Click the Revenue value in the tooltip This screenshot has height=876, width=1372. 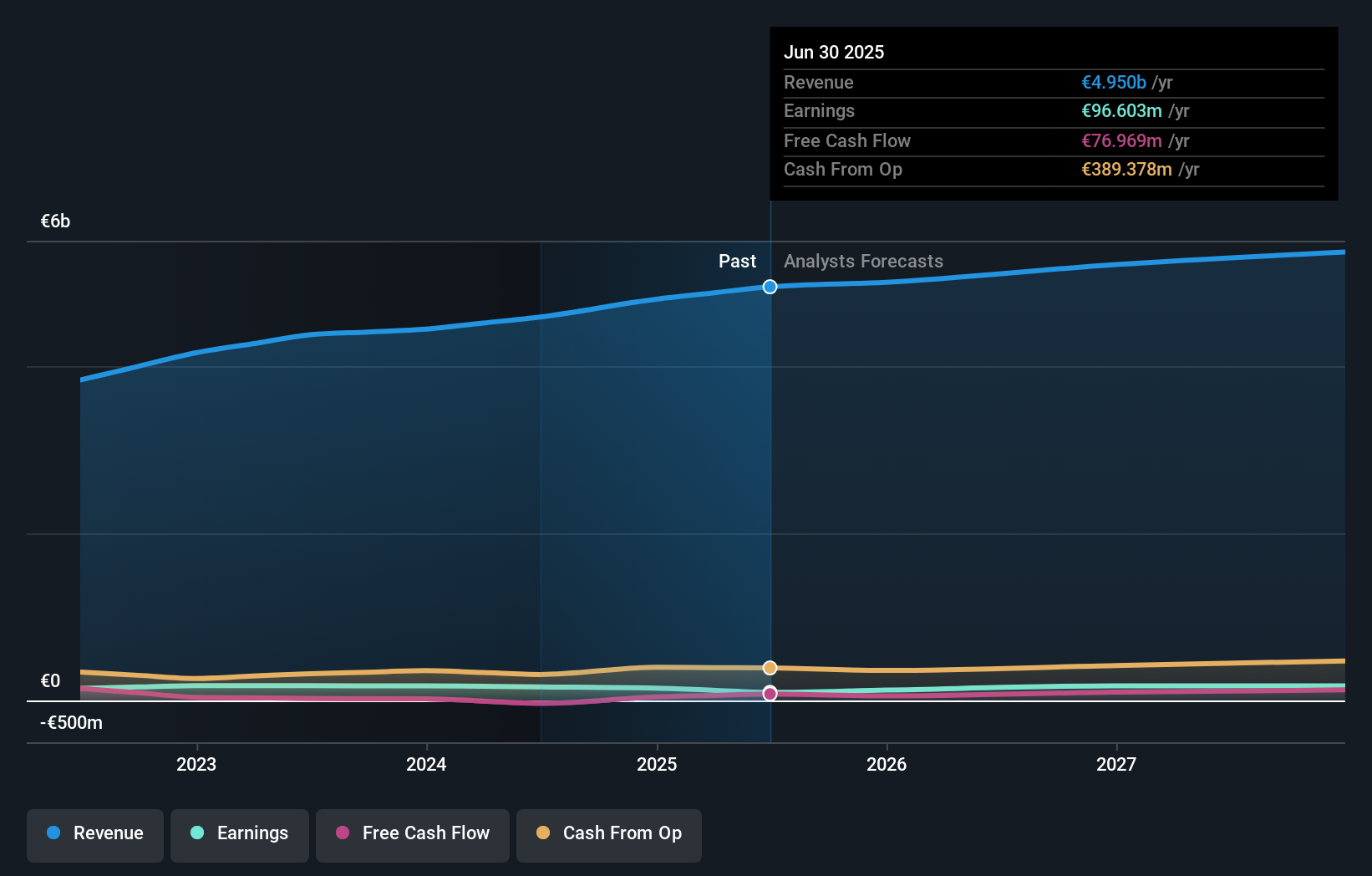click(1114, 82)
